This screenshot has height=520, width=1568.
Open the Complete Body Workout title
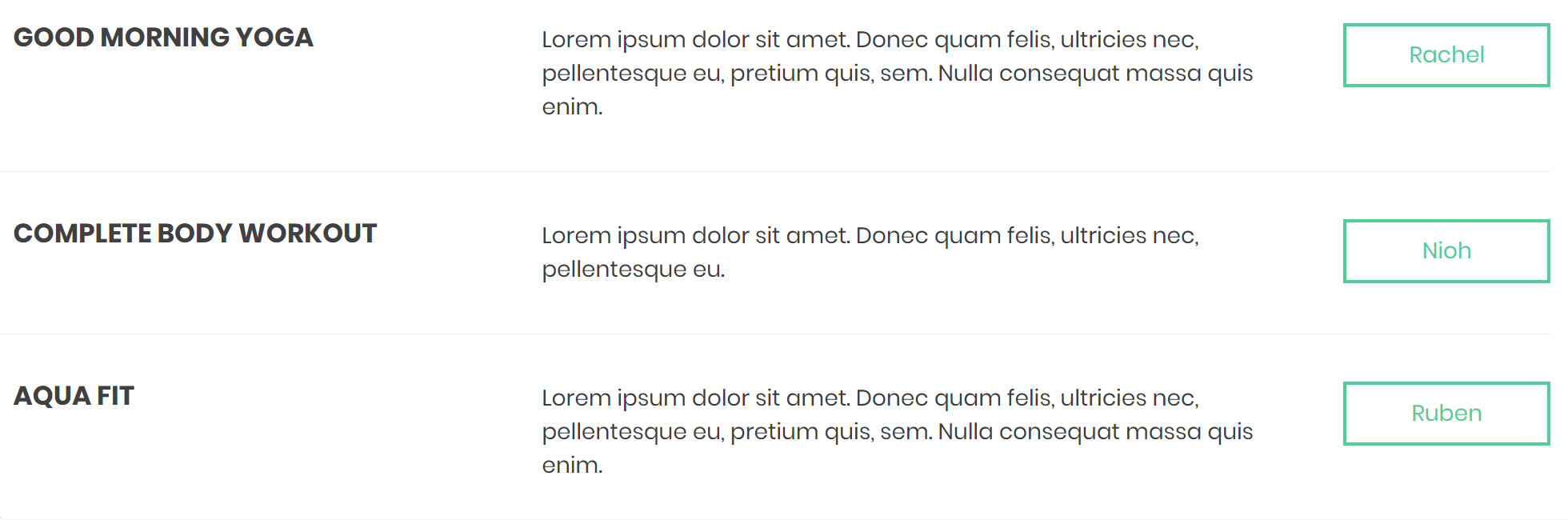195,234
